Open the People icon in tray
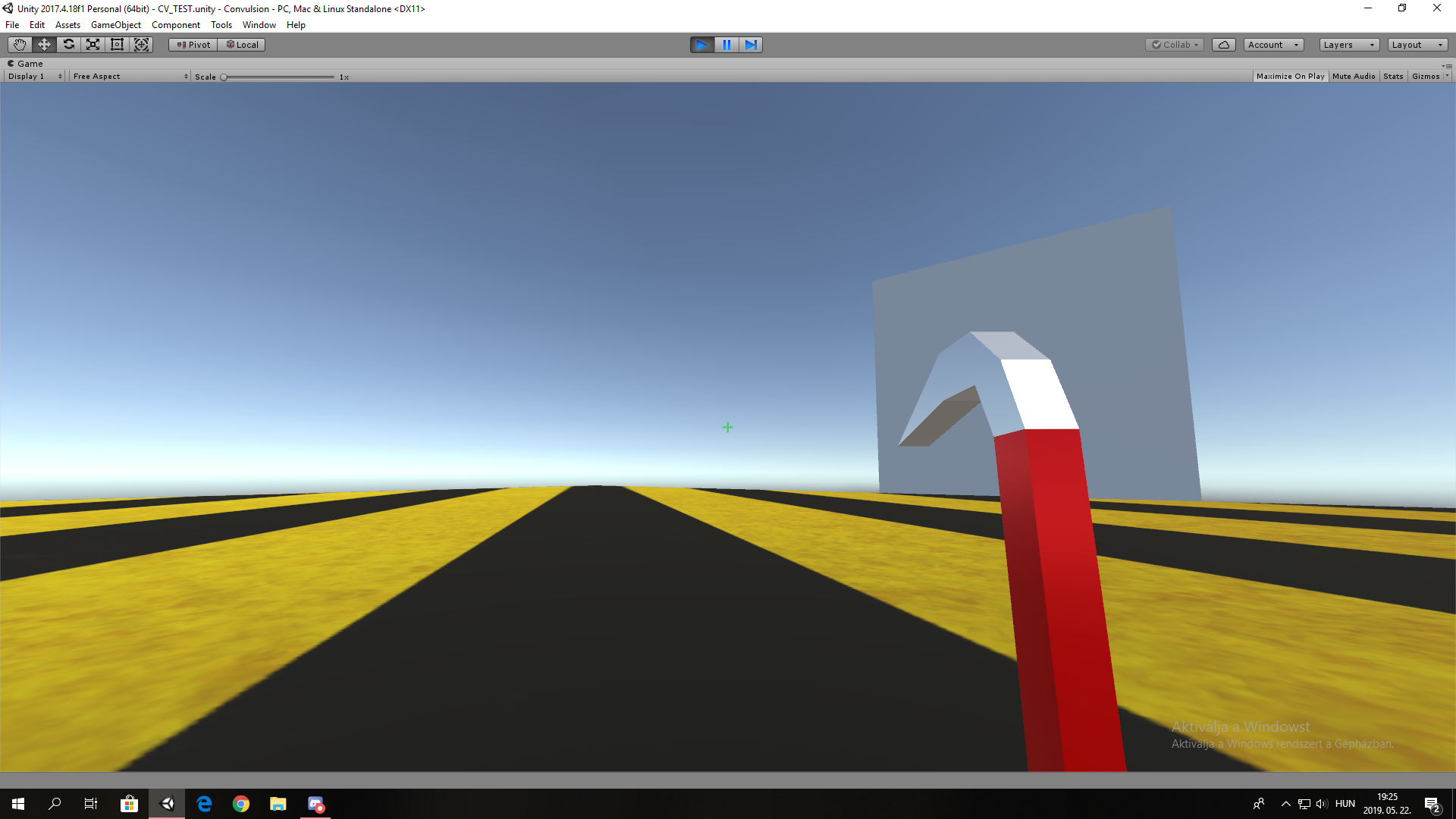1456x819 pixels. tap(1259, 804)
